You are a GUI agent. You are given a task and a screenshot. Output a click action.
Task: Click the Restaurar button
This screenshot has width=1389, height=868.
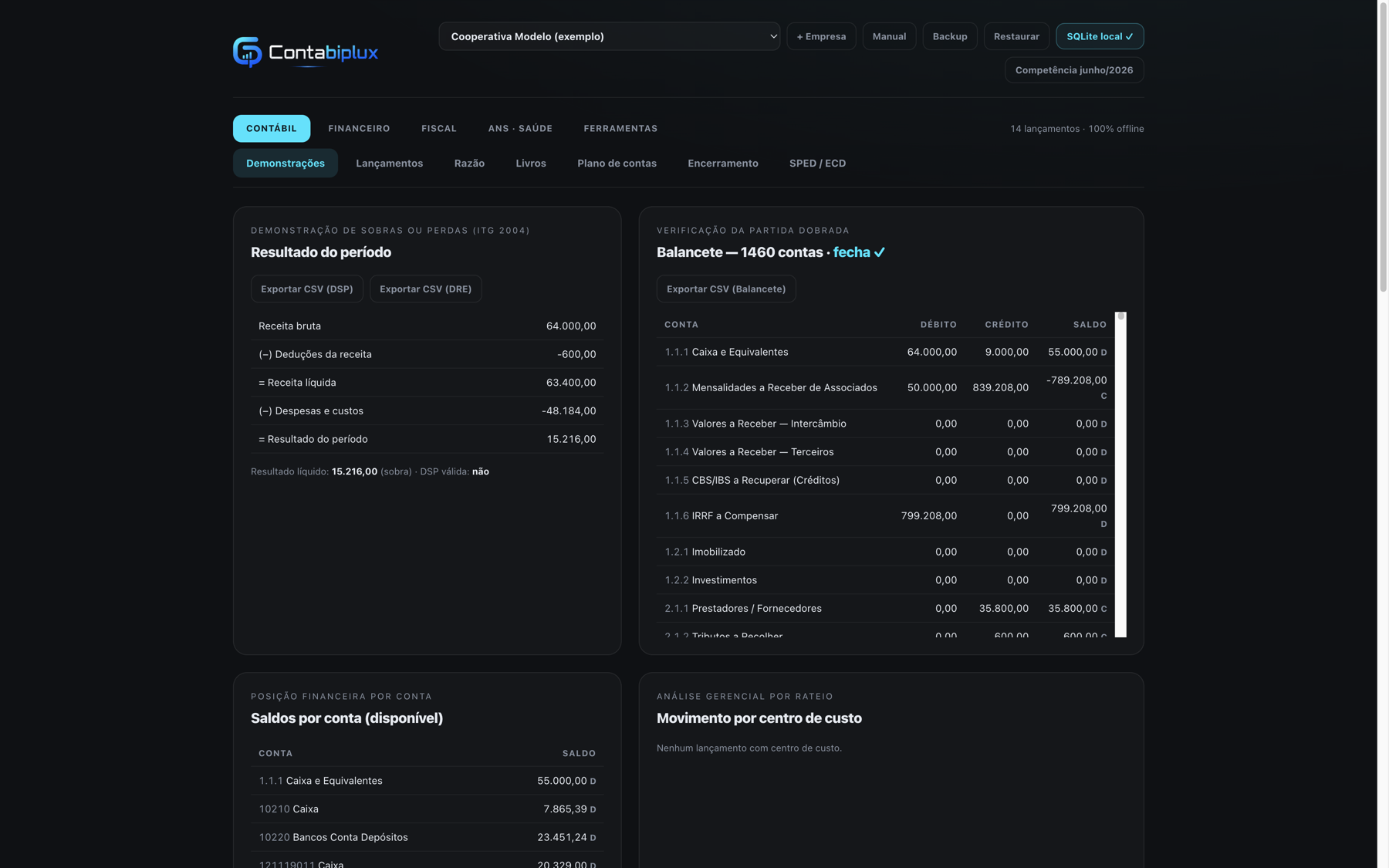pyautogui.click(x=1016, y=36)
